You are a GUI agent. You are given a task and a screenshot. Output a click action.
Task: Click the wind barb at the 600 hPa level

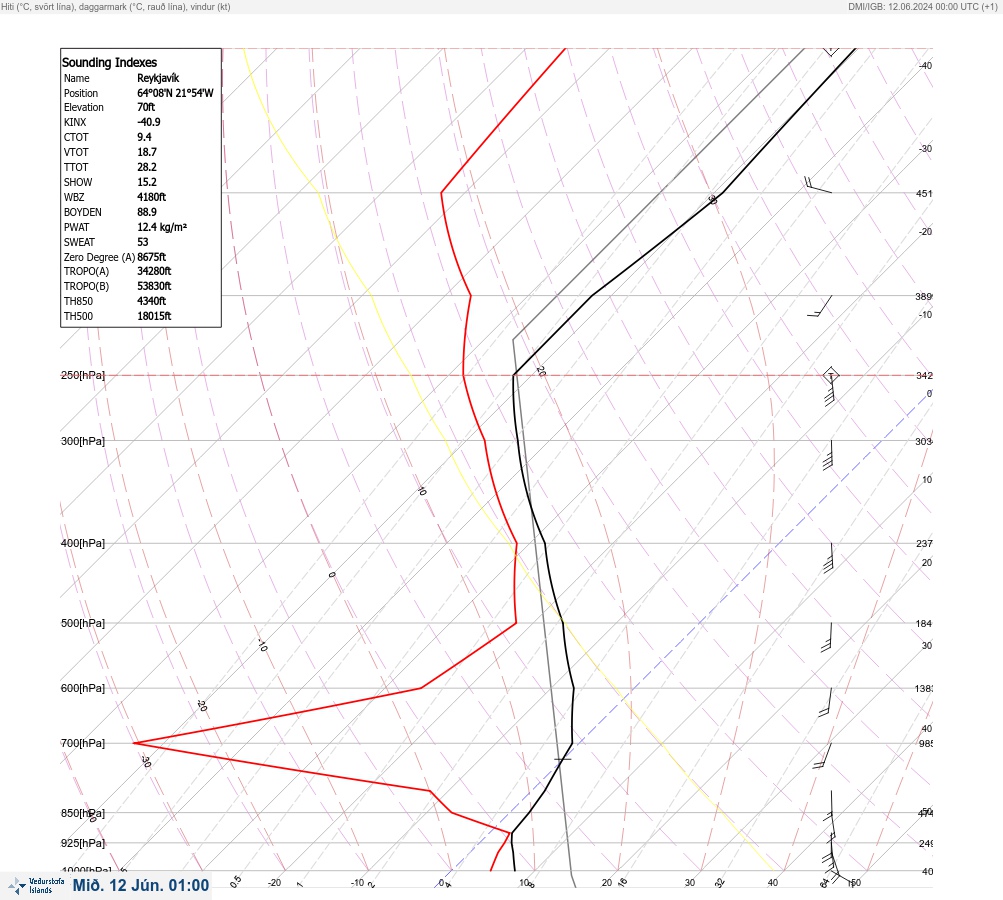click(825, 702)
